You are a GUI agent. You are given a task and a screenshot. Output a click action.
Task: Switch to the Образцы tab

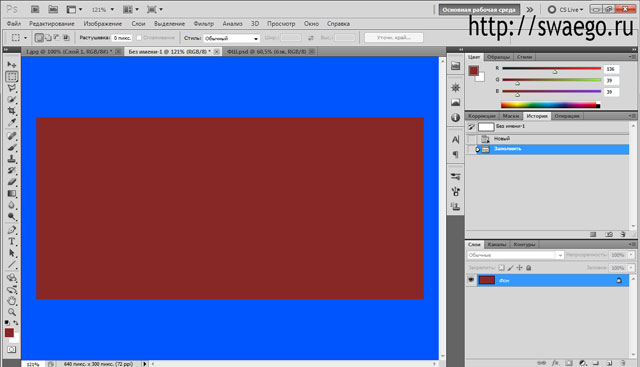(498, 57)
